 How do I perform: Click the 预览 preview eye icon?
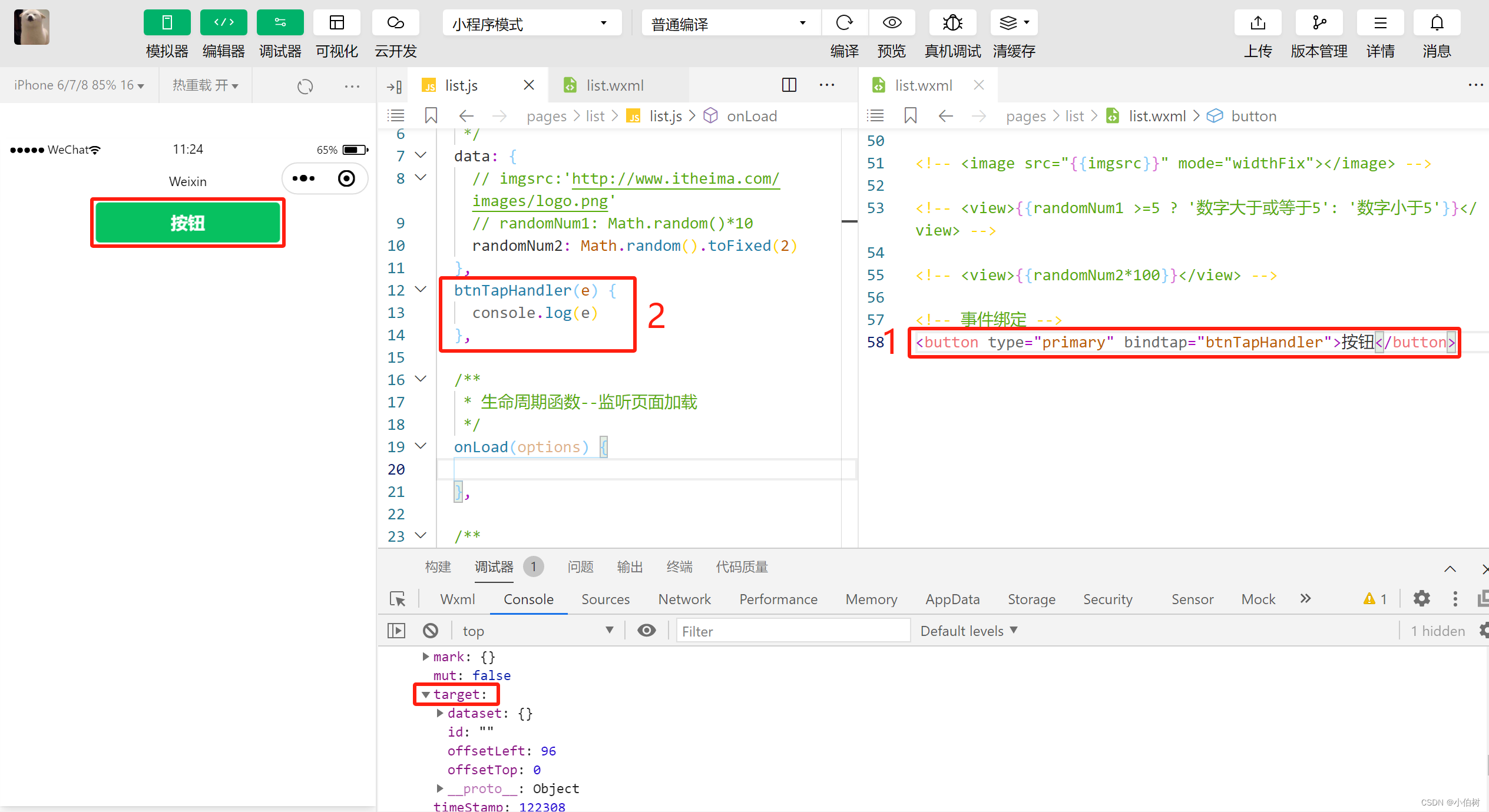pyautogui.click(x=891, y=22)
